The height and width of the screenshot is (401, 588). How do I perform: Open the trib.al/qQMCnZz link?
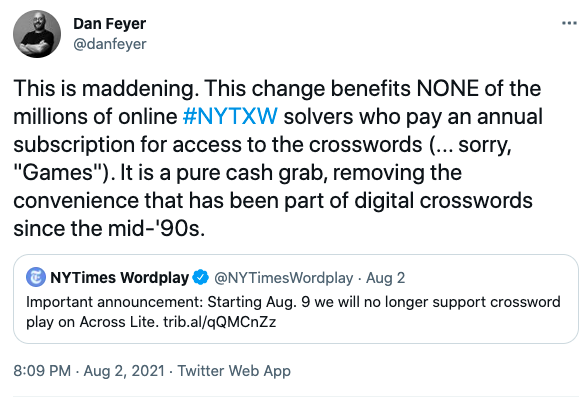coord(220,322)
